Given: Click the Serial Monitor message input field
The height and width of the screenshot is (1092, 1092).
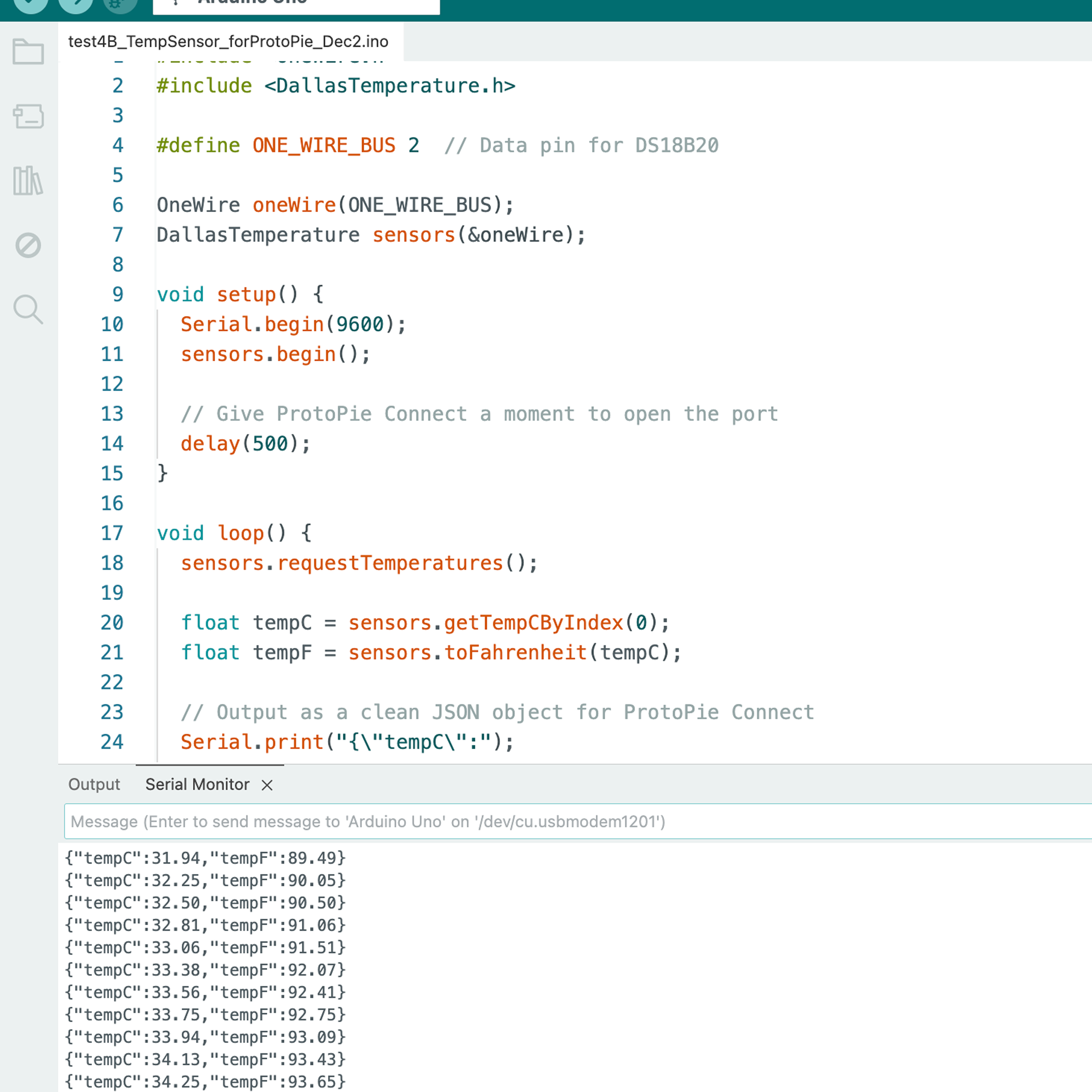Looking at the screenshot, I should tap(509, 821).
